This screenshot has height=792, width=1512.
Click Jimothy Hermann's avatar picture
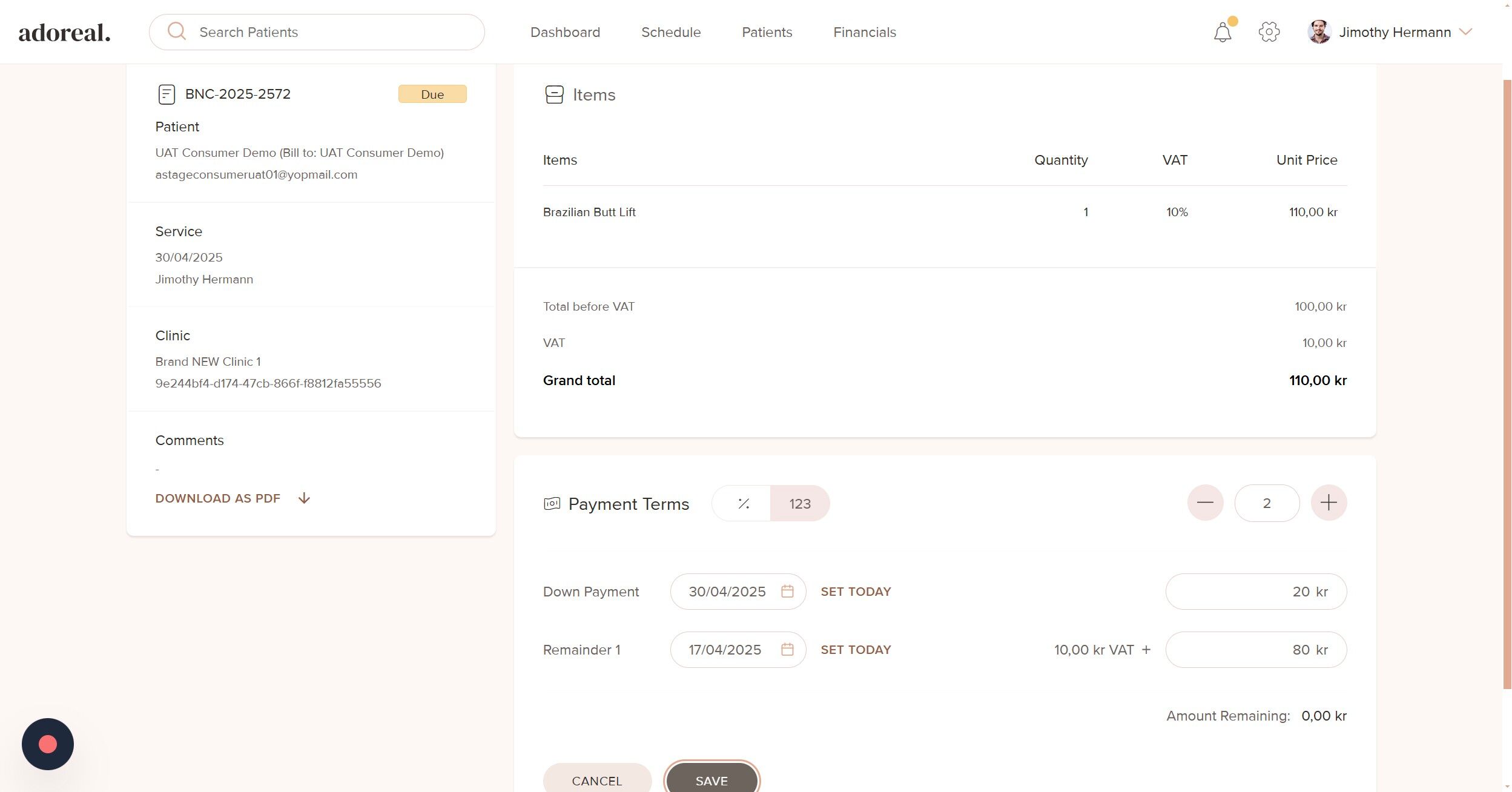(1319, 32)
